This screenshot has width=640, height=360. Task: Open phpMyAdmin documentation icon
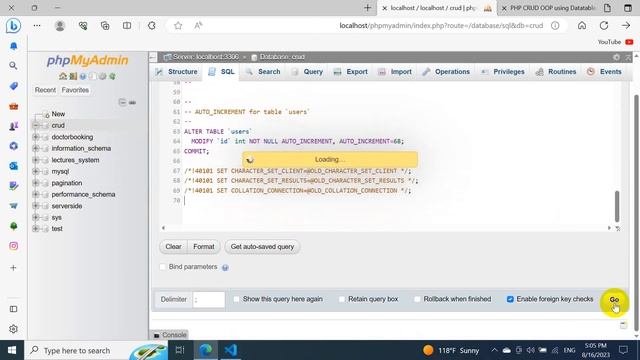coord(83,76)
